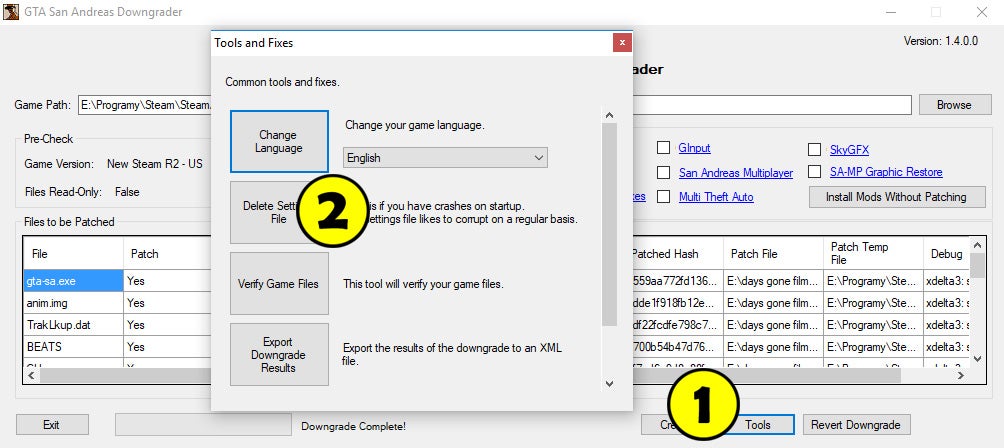Screen dimensions: 1004x448
Task: Click the Tools and Fixes dialog scrollbar thumb
Action: point(610,225)
